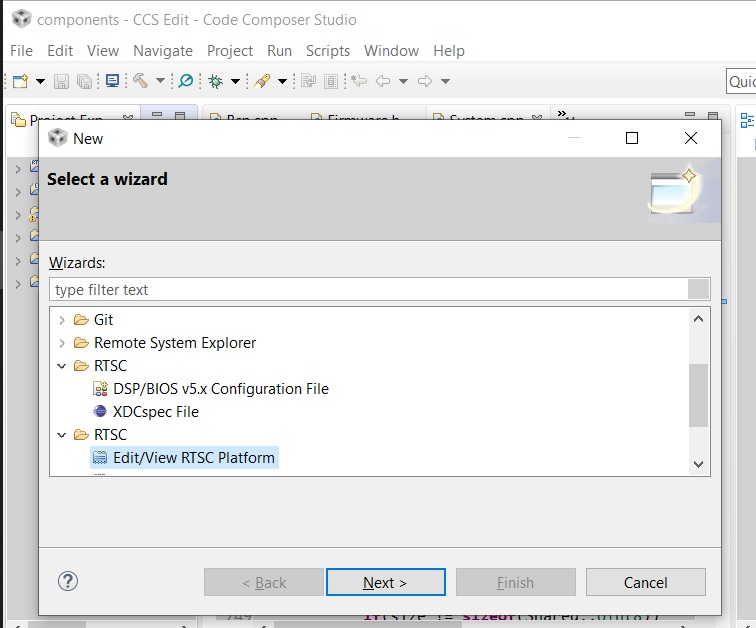The image size is (756, 628).
Task: Open the New icon's dropdown arrow
Action: click(40, 81)
